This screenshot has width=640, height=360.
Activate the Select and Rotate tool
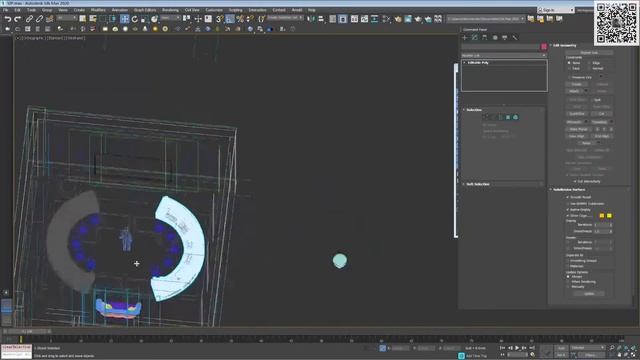[x=135, y=19]
